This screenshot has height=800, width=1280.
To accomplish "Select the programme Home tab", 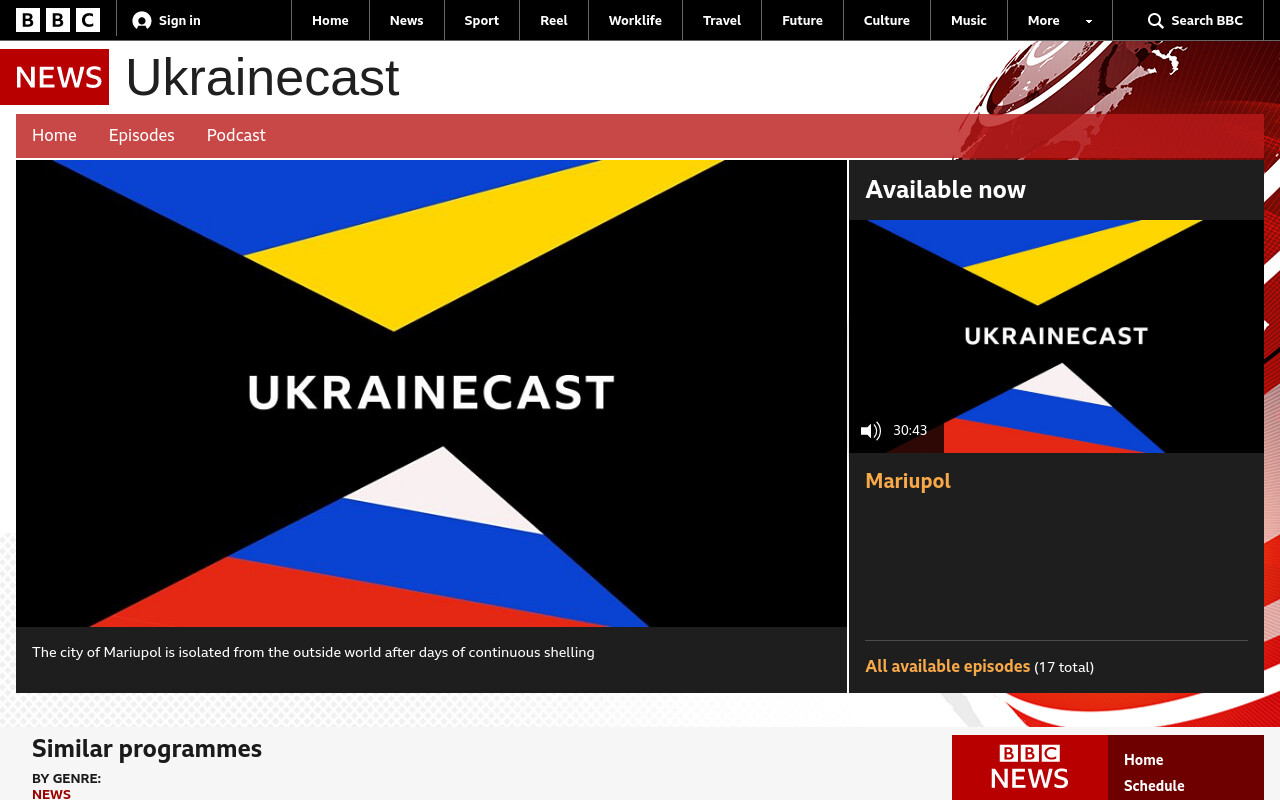I will point(54,136).
